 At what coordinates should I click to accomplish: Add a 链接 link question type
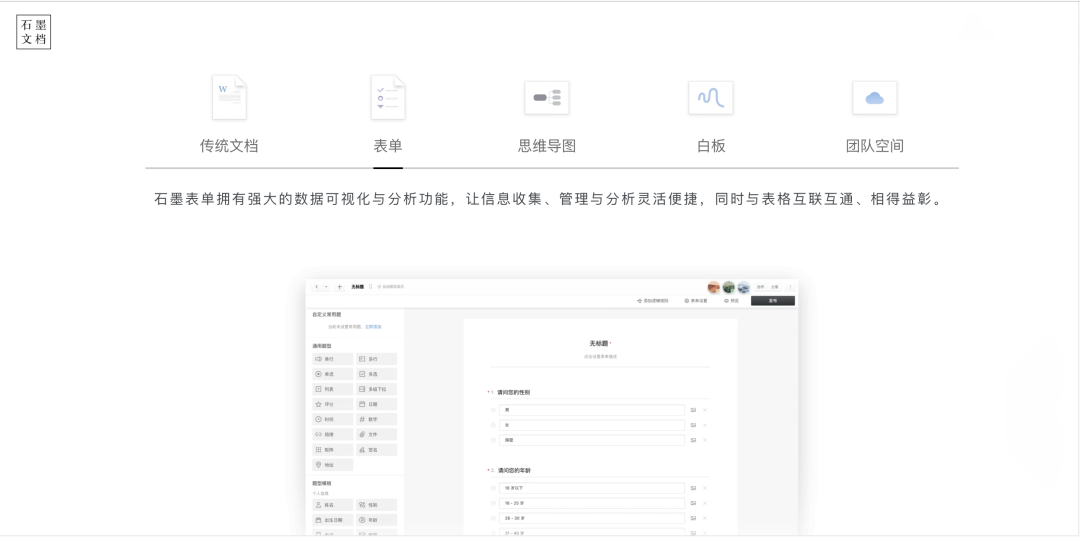click(x=333, y=434)
